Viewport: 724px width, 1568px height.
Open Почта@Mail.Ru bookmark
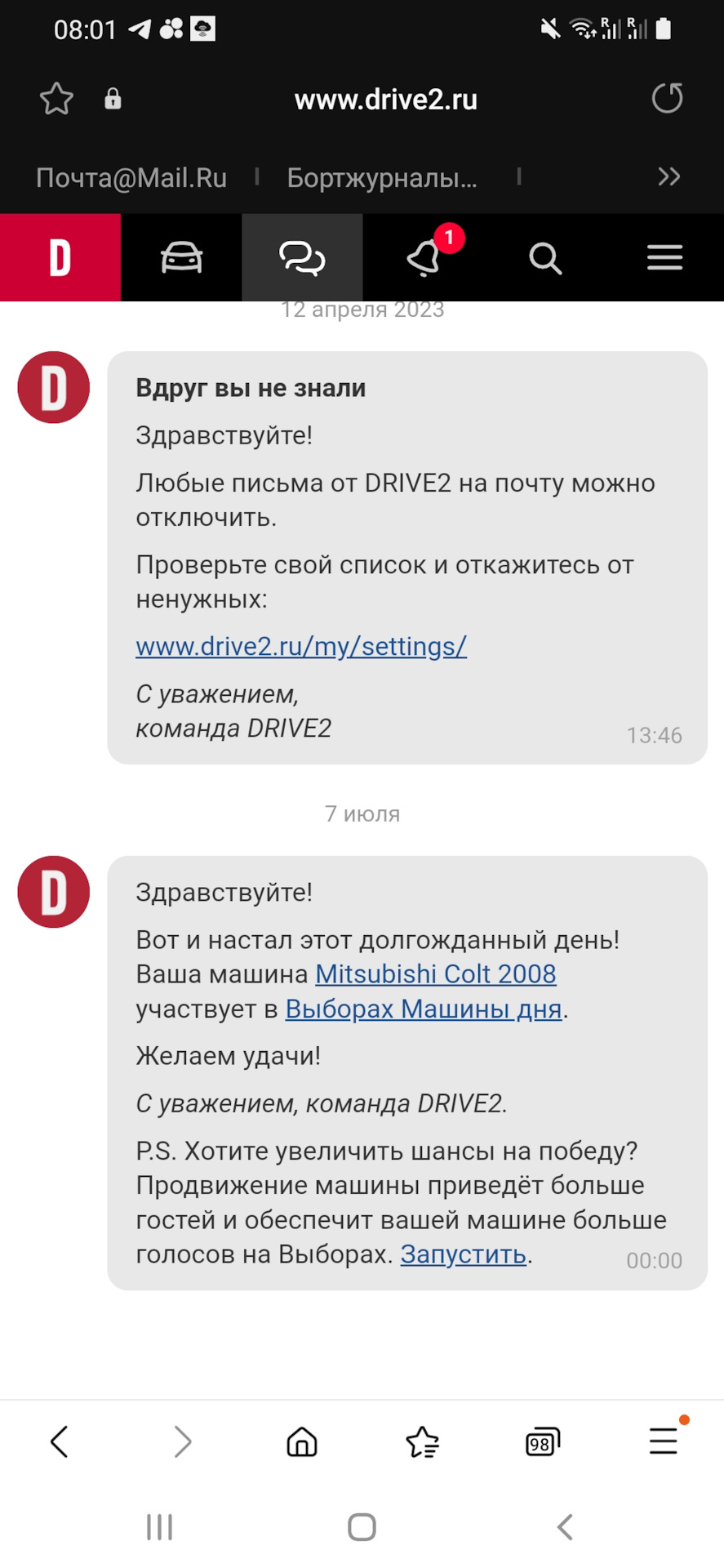tap(131, 177)
